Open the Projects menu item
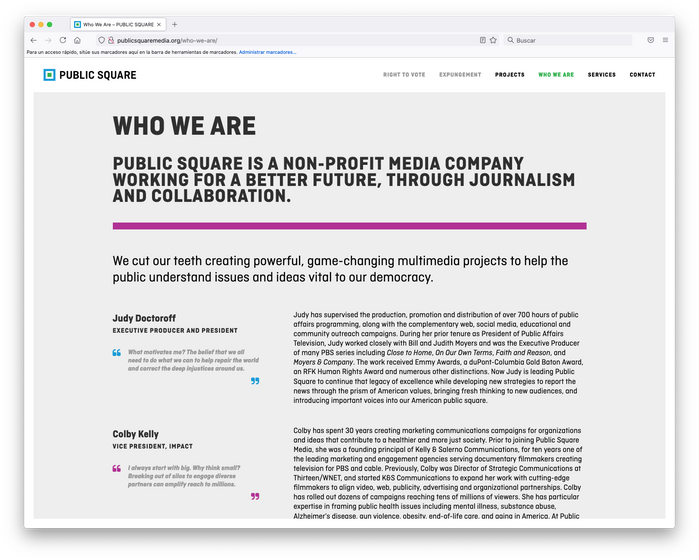Viewport: 699px width, 560px height. coord(510,75)
